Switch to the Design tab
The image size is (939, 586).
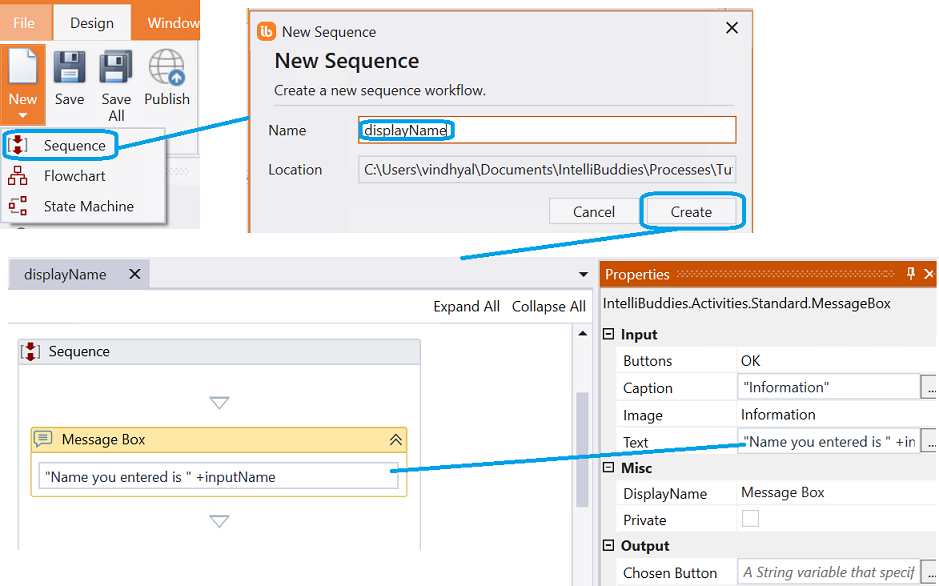pos(91,22)
